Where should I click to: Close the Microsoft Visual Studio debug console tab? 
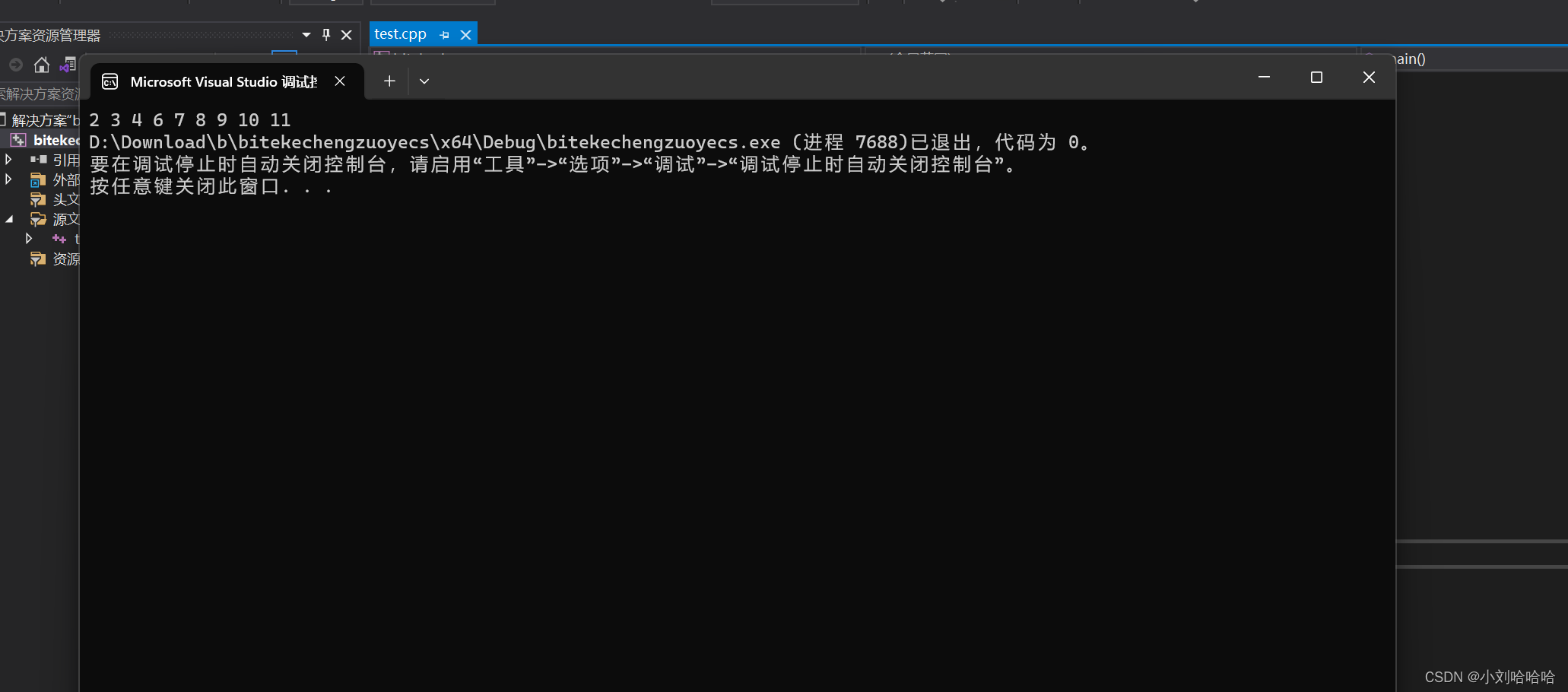pyautogui.click(x=340, y=81)
